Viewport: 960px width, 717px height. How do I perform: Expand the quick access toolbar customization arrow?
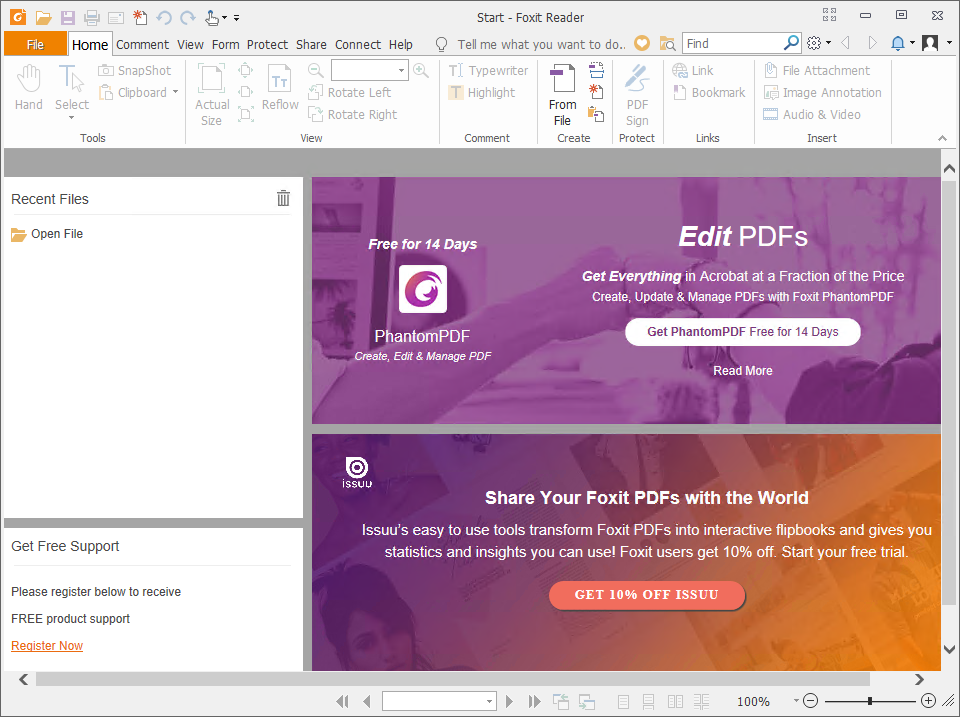236,18
